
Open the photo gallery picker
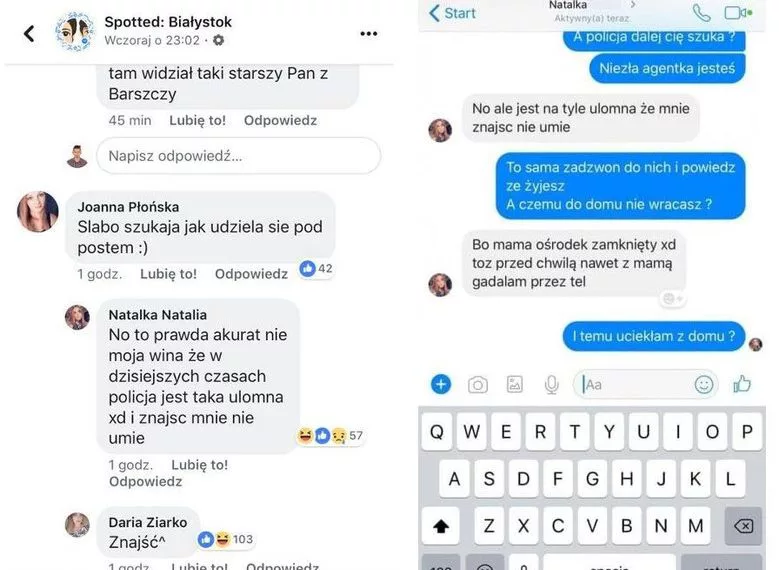(x=515, y=384)
